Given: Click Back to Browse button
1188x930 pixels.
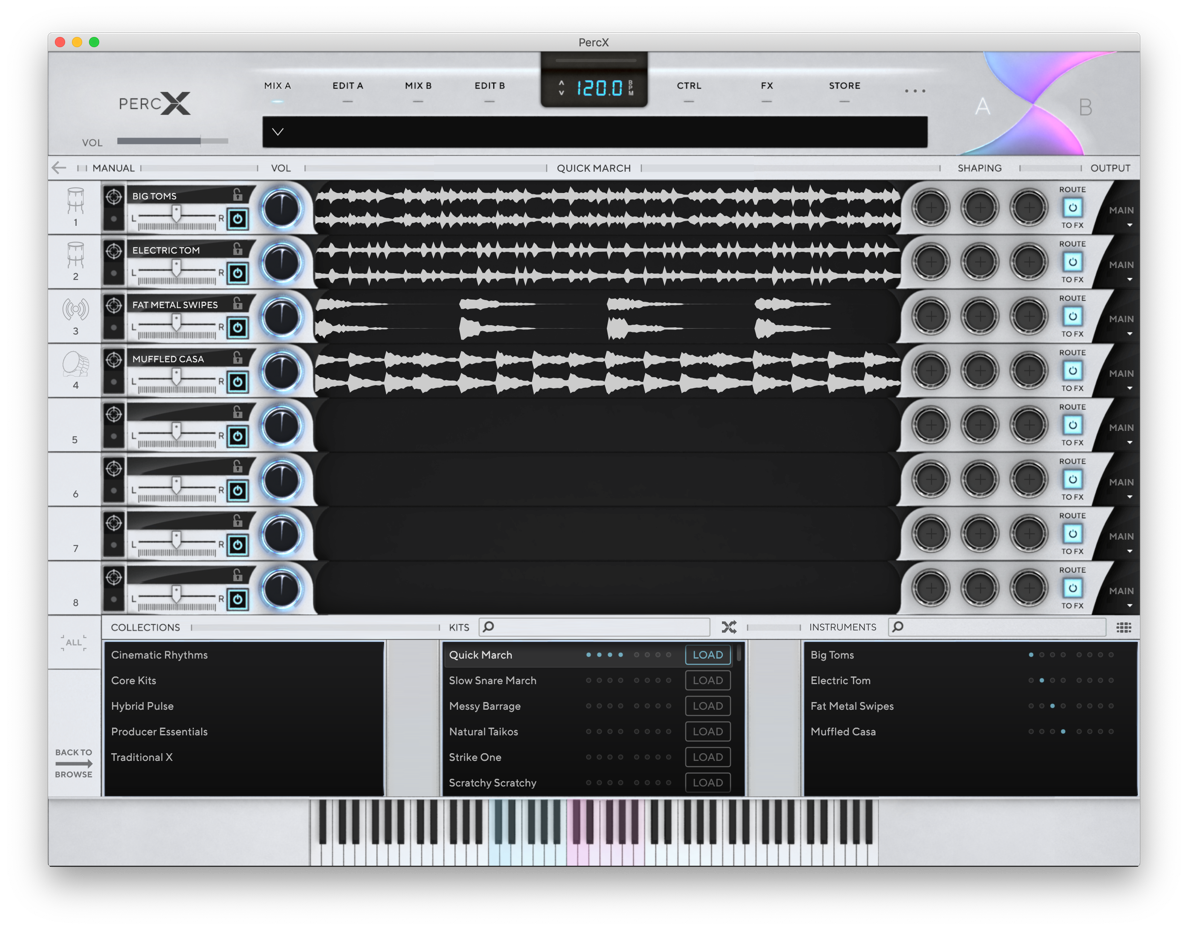Looking at the screenshot, I should [x=73, y=763].
